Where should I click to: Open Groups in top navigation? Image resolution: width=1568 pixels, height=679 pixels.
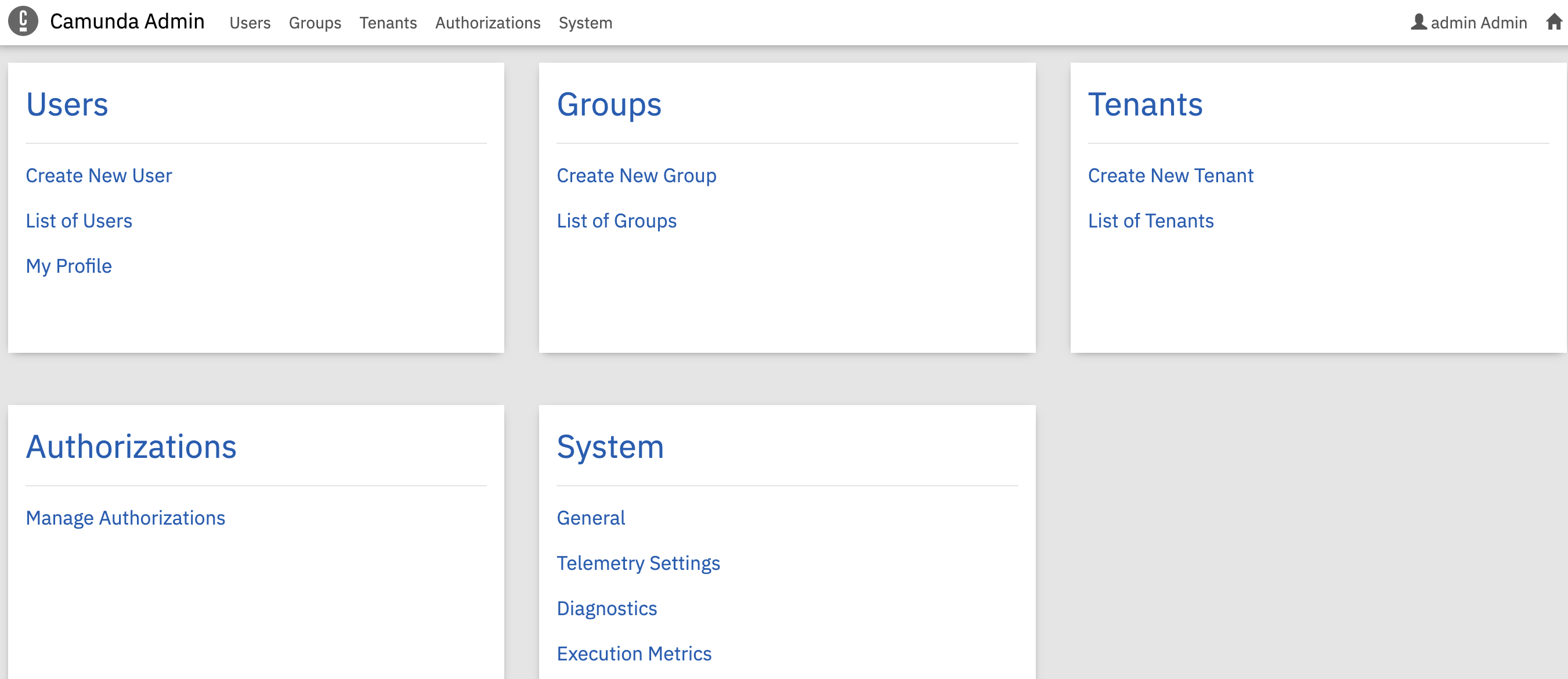tap(315, 23)
